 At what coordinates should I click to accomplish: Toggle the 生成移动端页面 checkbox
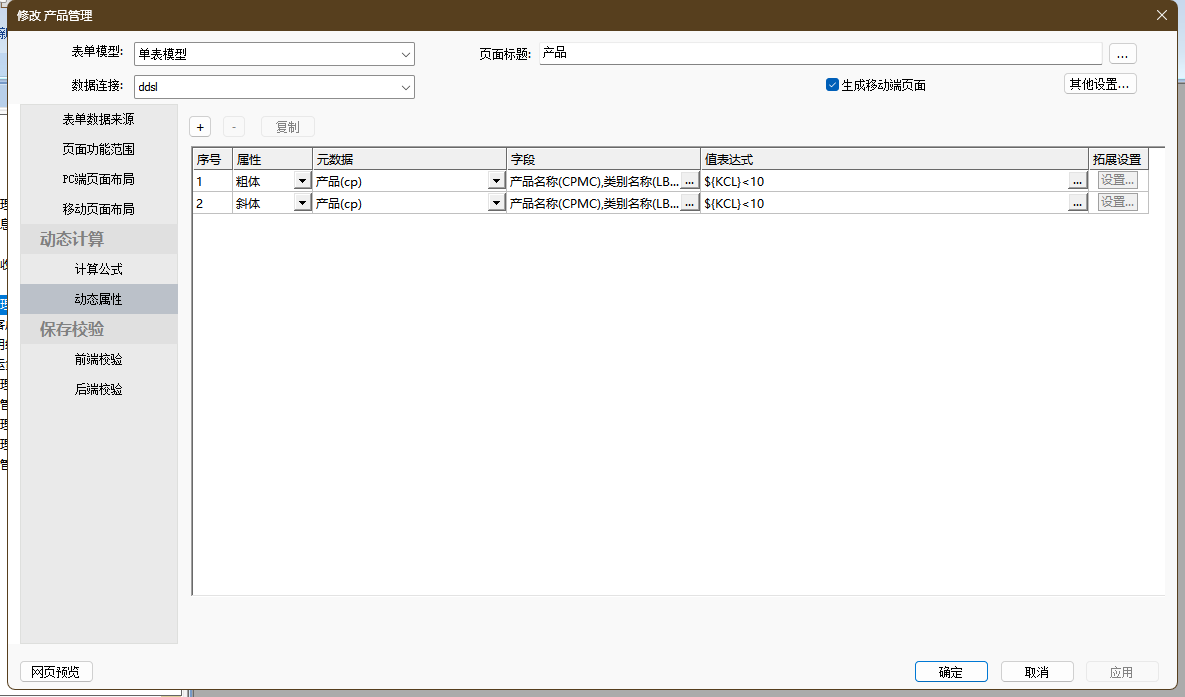click(832, 85)
